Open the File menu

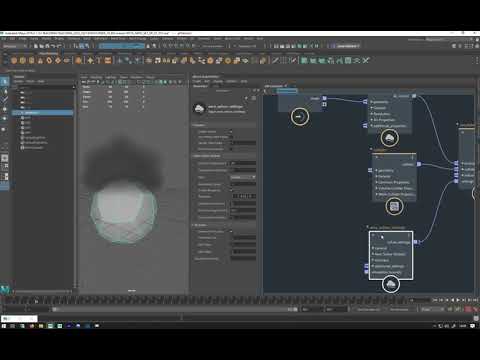coord(4,39)
